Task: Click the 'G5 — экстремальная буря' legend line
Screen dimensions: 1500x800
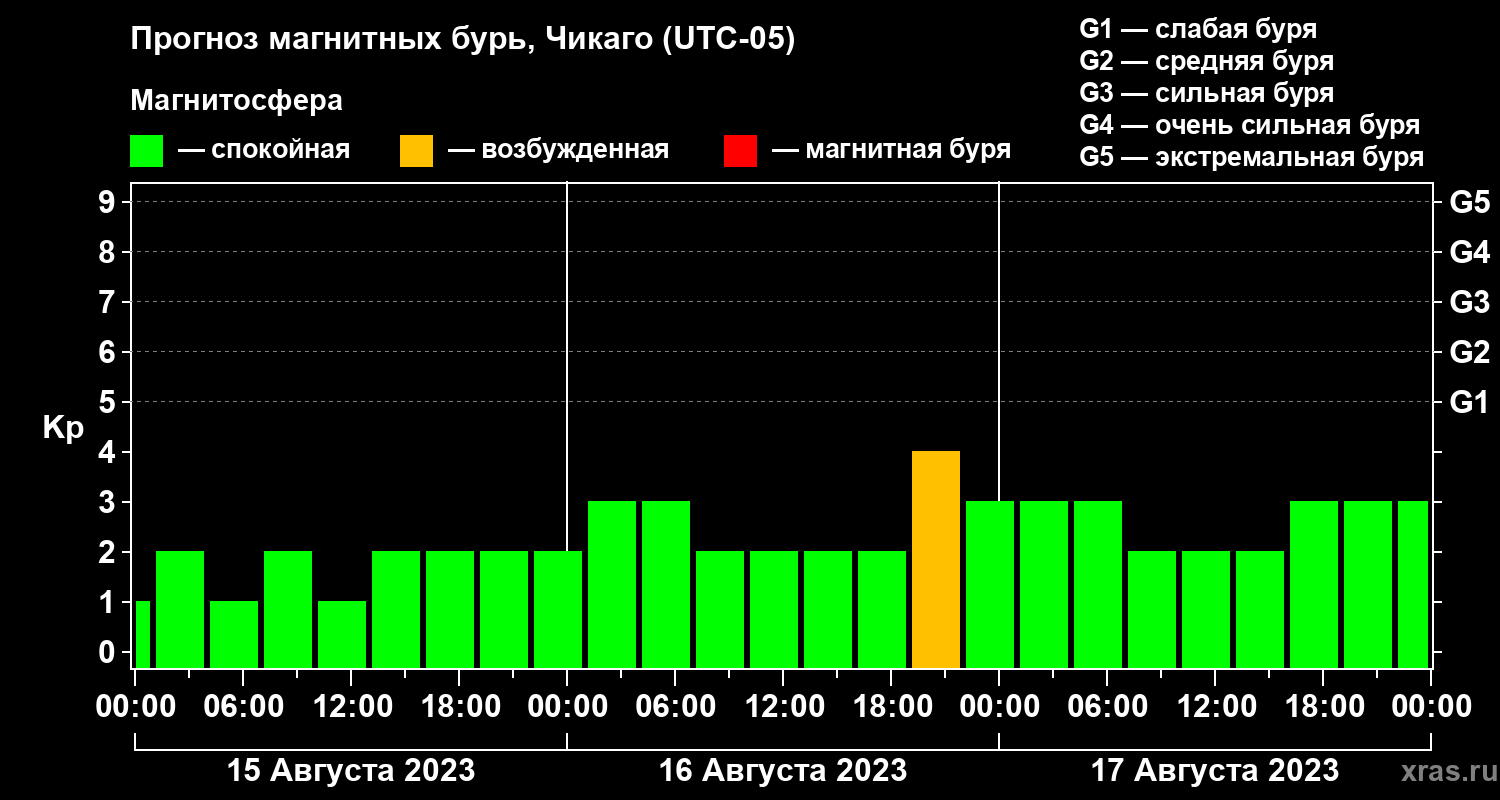Action: click(1252, 157)
